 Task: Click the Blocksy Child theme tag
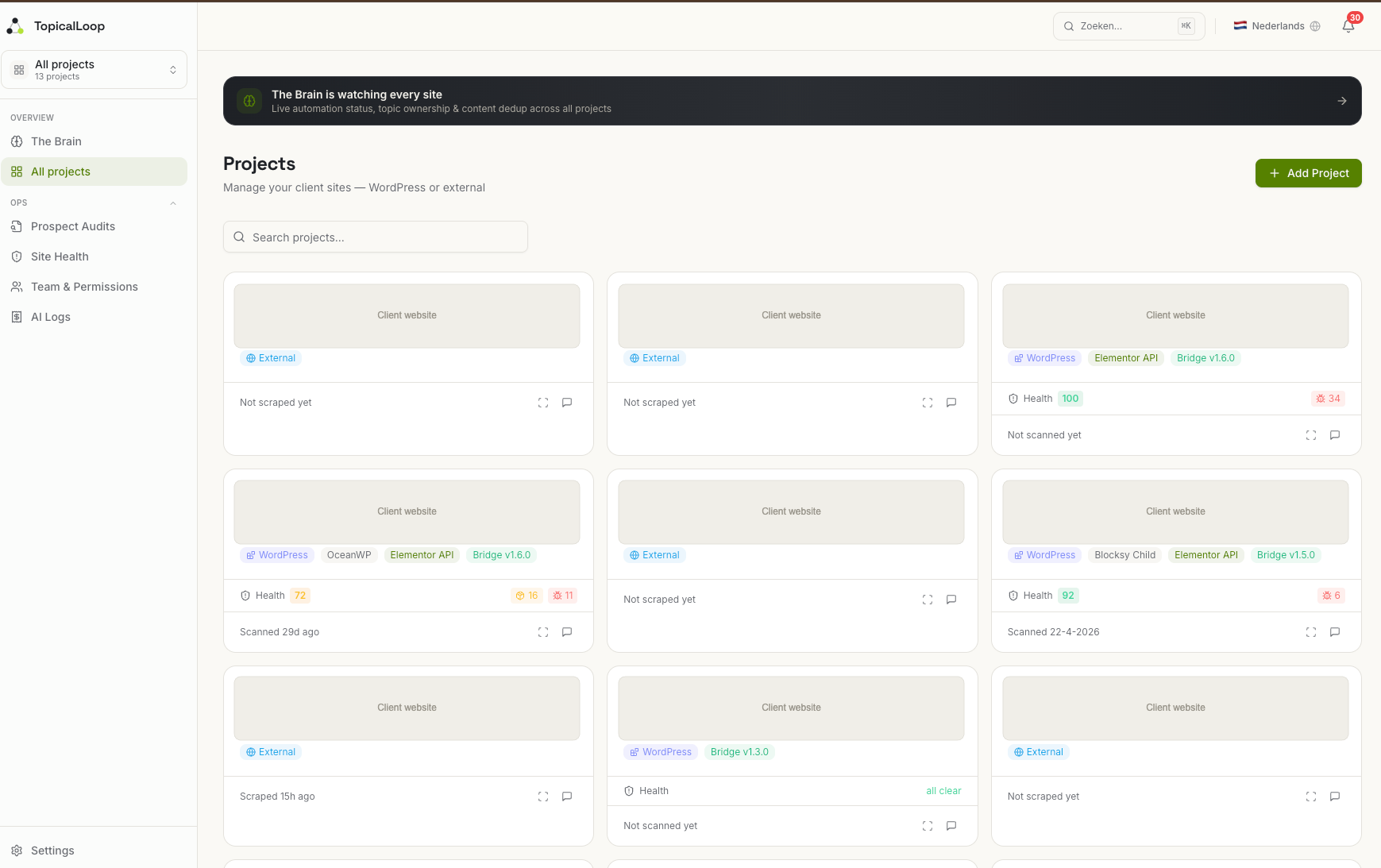tap(1124, 555)
